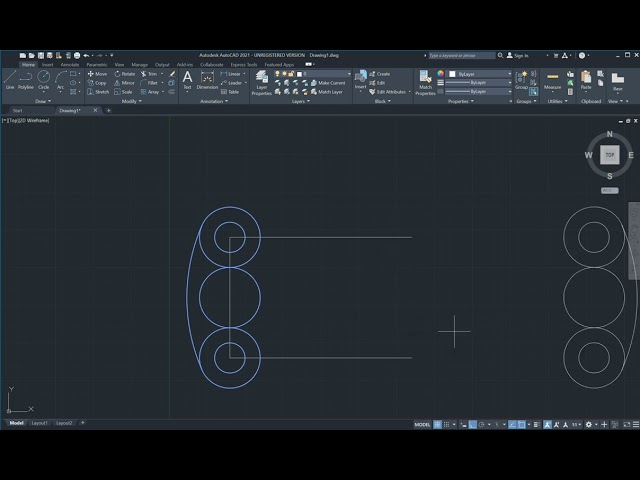Switch to Layout1 tab
Screen dimensions: 640x480
[39, 423]
